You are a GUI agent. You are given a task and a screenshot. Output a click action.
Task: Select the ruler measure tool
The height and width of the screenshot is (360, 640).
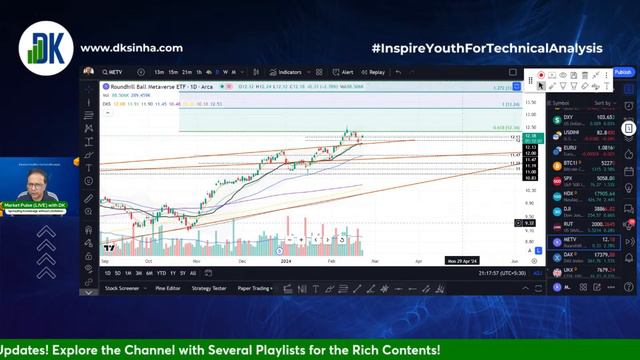pos(89,198)
